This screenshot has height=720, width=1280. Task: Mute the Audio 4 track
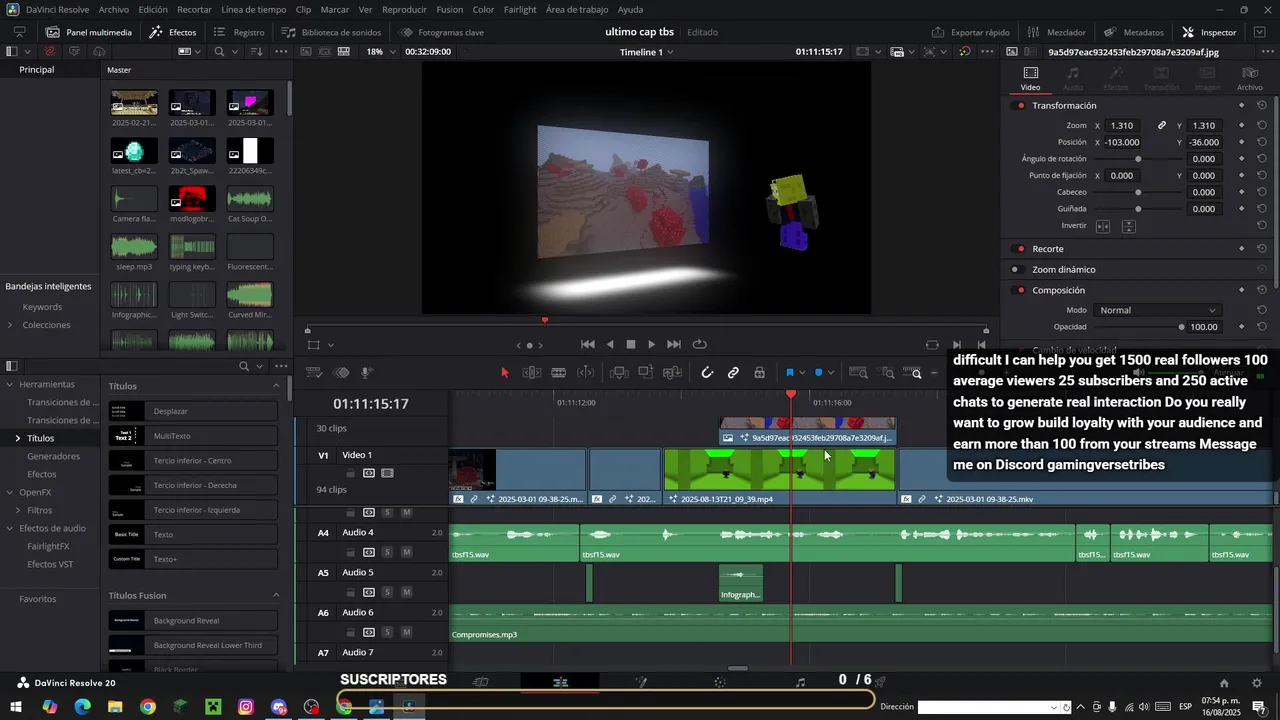[406, 552]
